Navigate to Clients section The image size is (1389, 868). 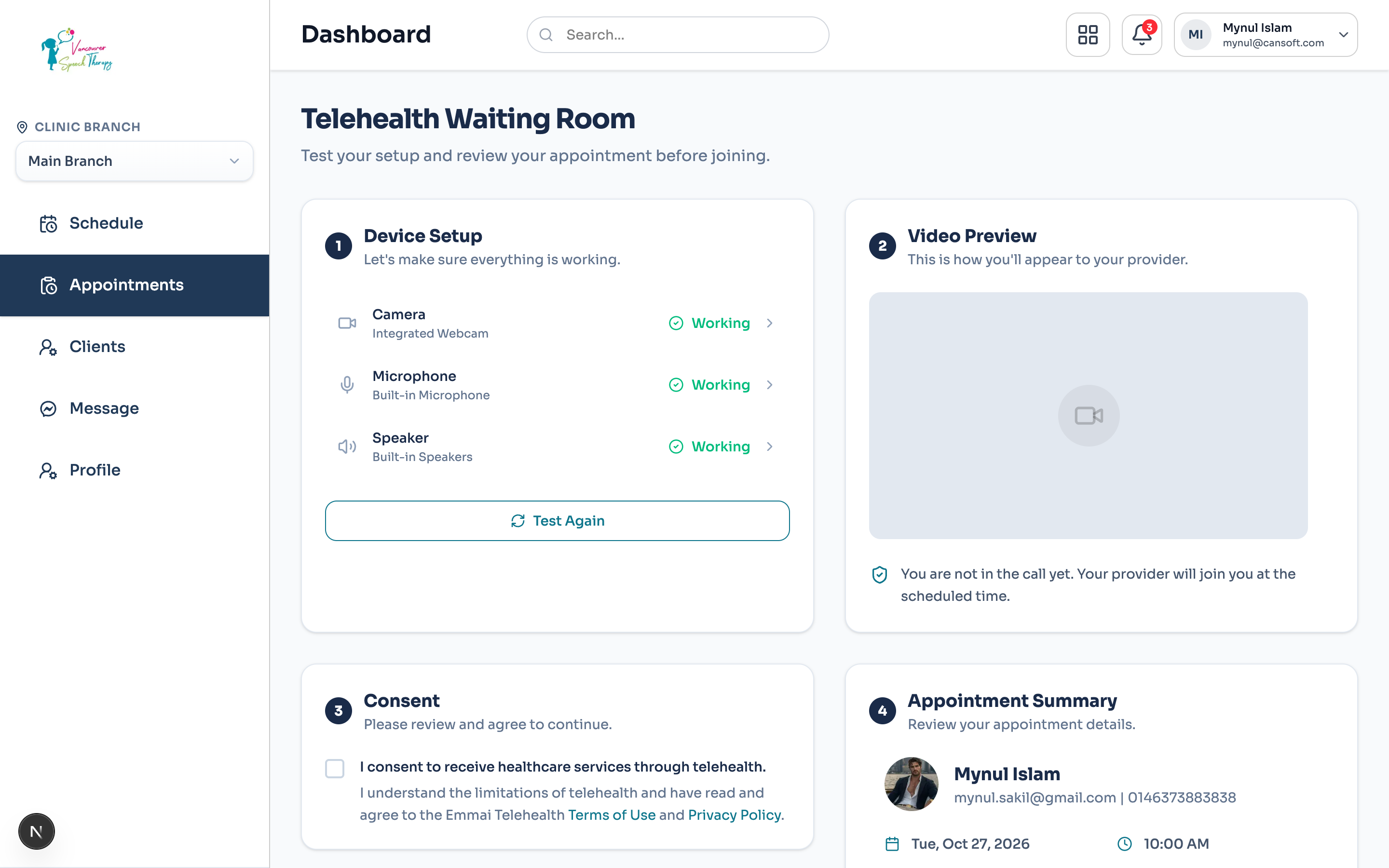click(x=134, y=347)
